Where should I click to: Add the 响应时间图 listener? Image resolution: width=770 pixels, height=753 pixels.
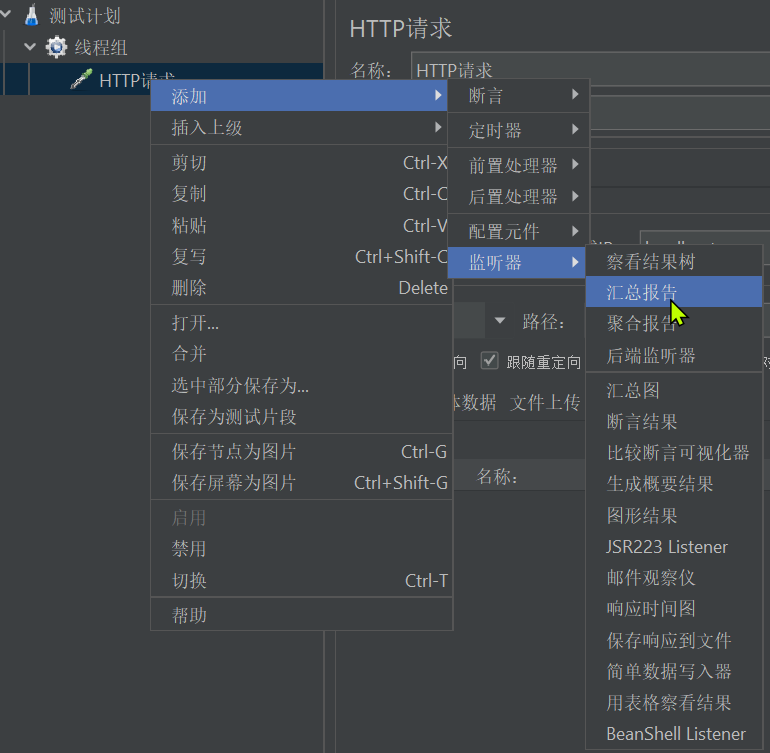(674, 609)
